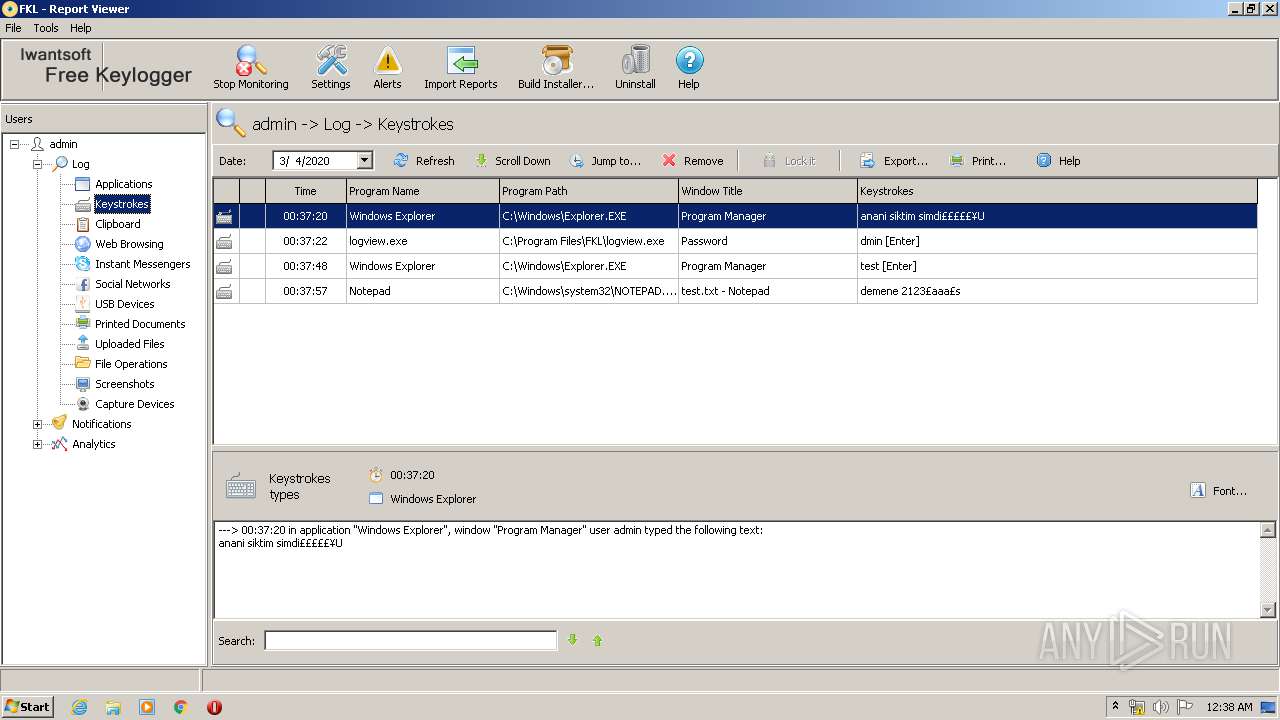
Task: Select the Analytics tree item
Action: tap(93, 444)
